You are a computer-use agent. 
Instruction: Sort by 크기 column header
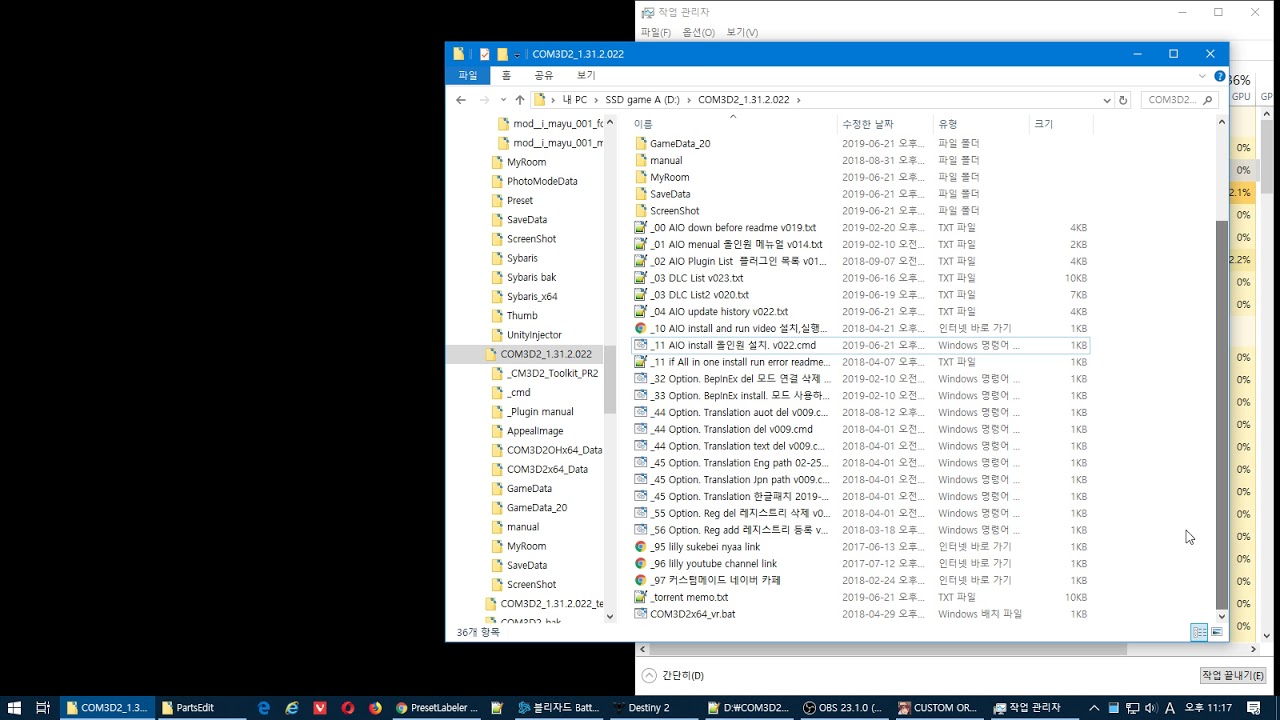(x=1043, y=124)
